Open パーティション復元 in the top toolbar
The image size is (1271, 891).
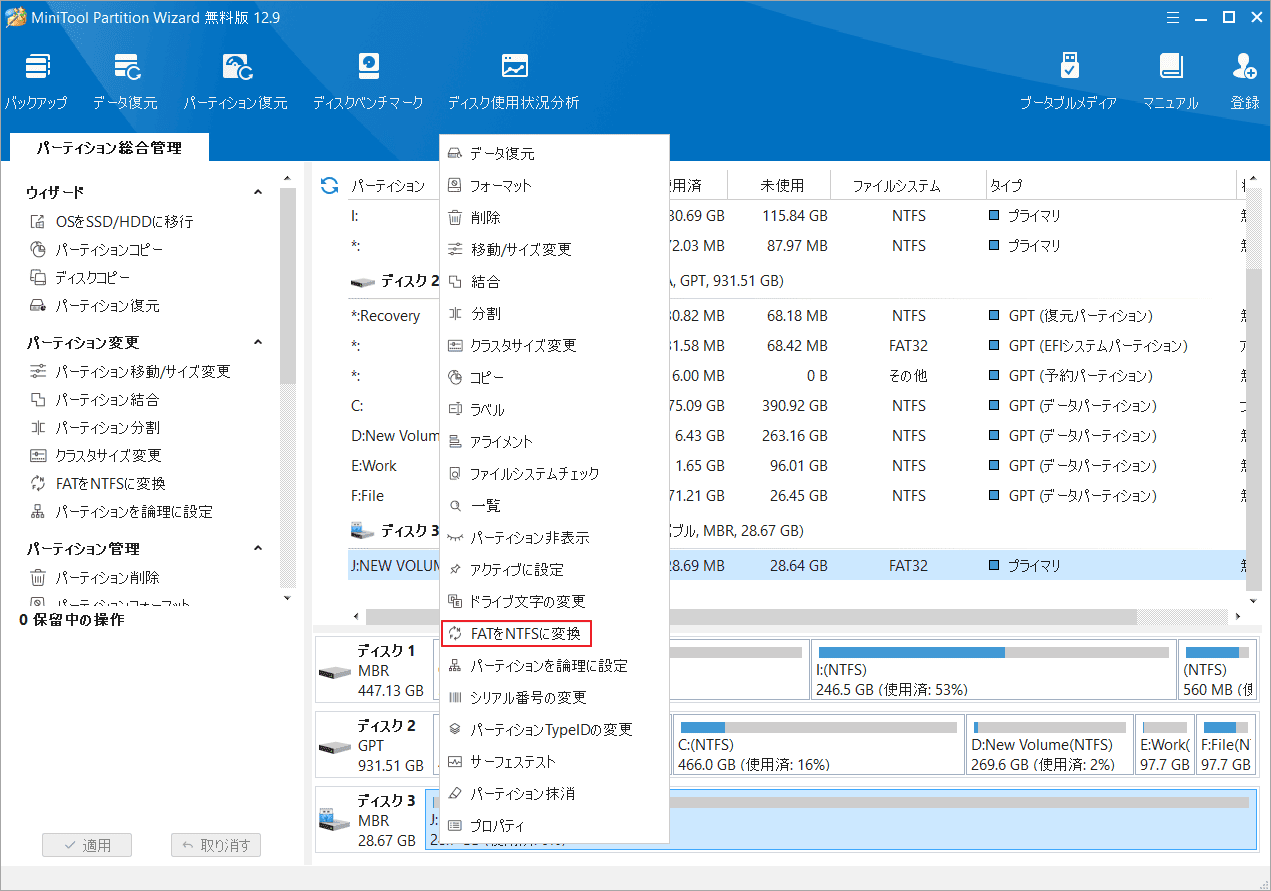pyautogui.click(x=235, y=81)
